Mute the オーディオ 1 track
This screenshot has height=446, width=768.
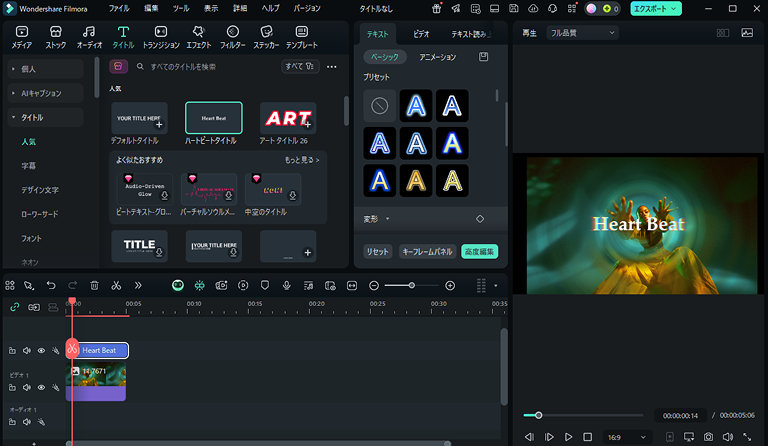pyautogui.click(x=27, y=422)
